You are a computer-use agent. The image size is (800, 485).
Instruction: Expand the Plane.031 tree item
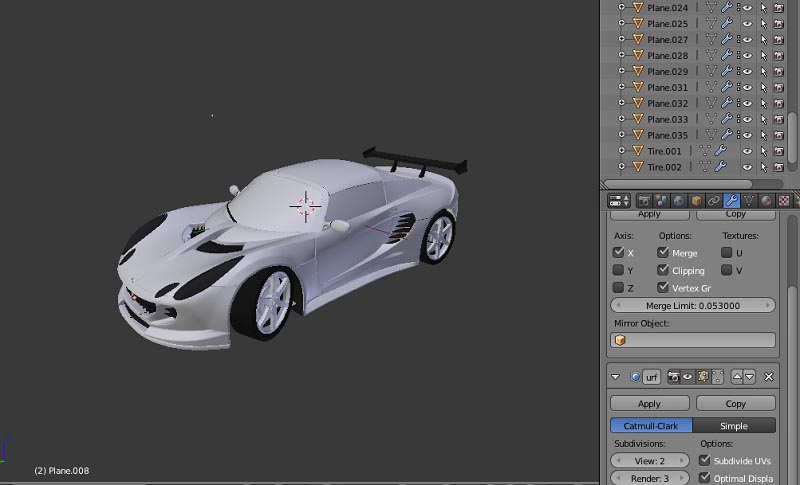(x=621, y=88)
